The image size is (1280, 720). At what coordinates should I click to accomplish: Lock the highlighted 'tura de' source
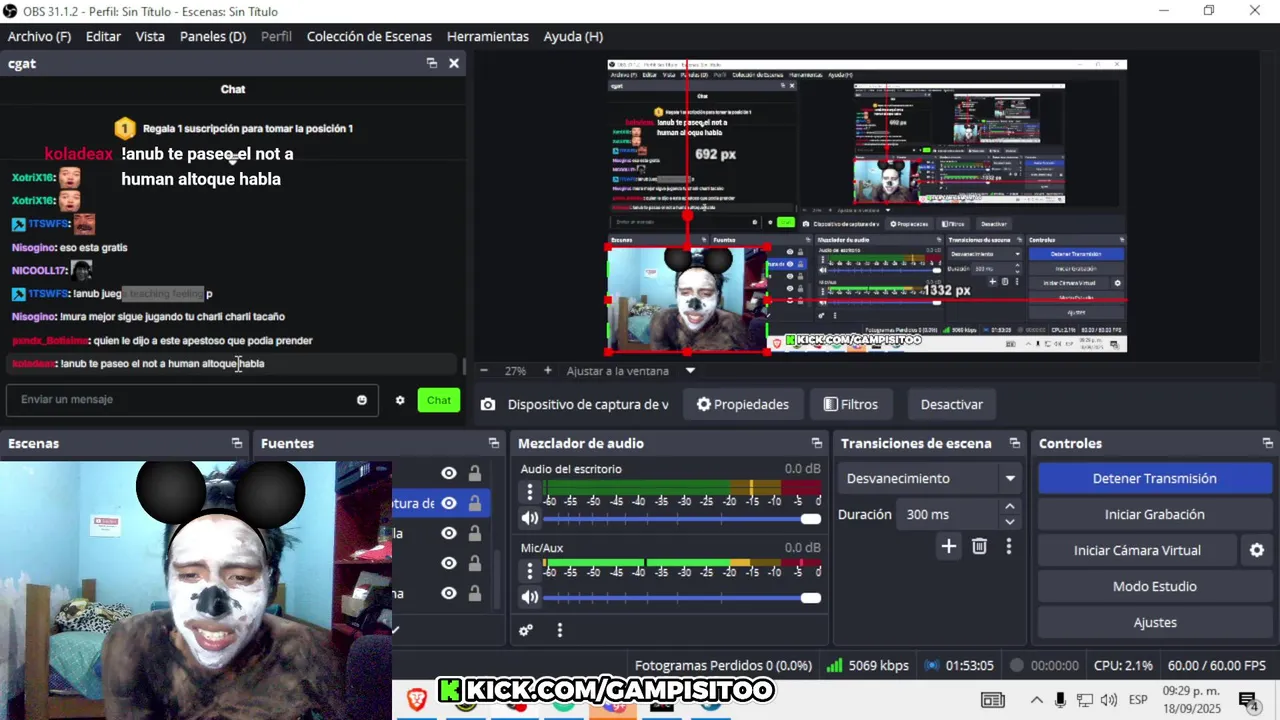tap(475, 503)
